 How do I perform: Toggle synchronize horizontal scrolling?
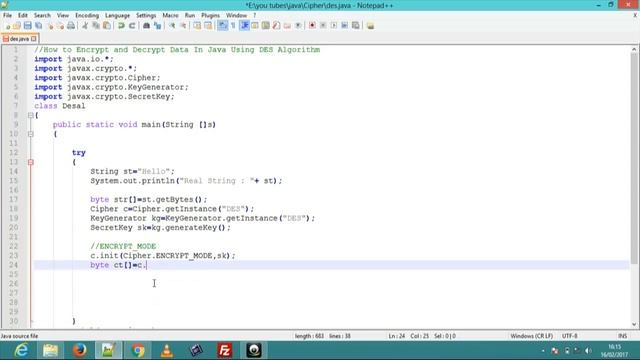208,26
